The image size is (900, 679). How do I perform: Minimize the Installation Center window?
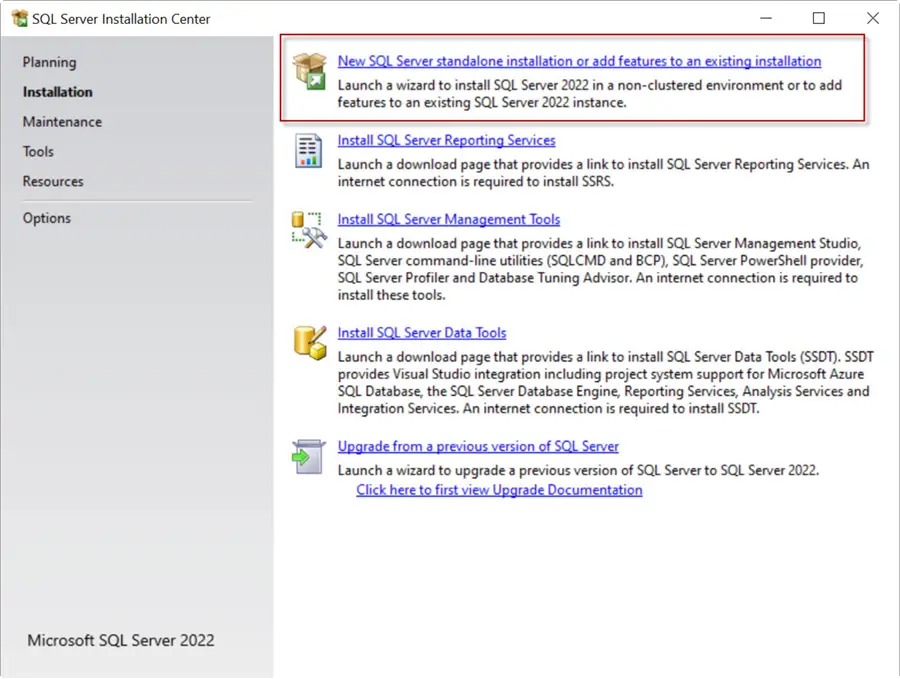[766, 18]
